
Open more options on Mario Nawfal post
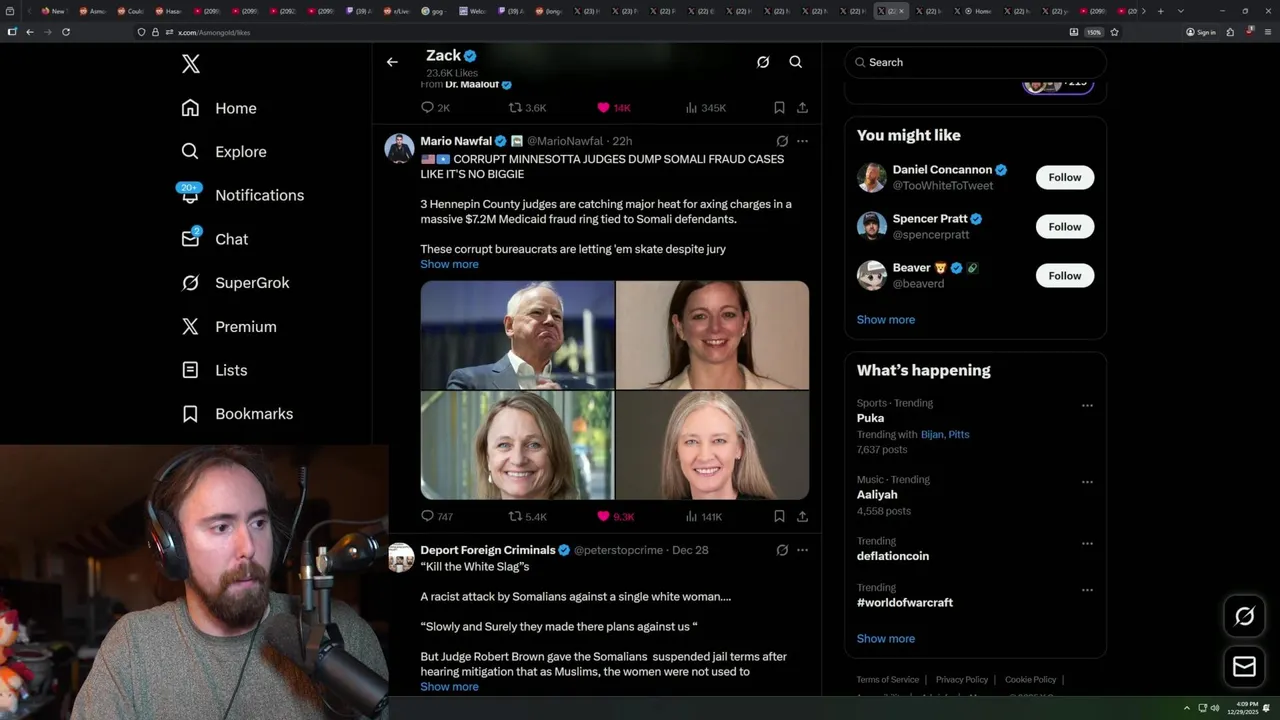[x=802, y=141]
